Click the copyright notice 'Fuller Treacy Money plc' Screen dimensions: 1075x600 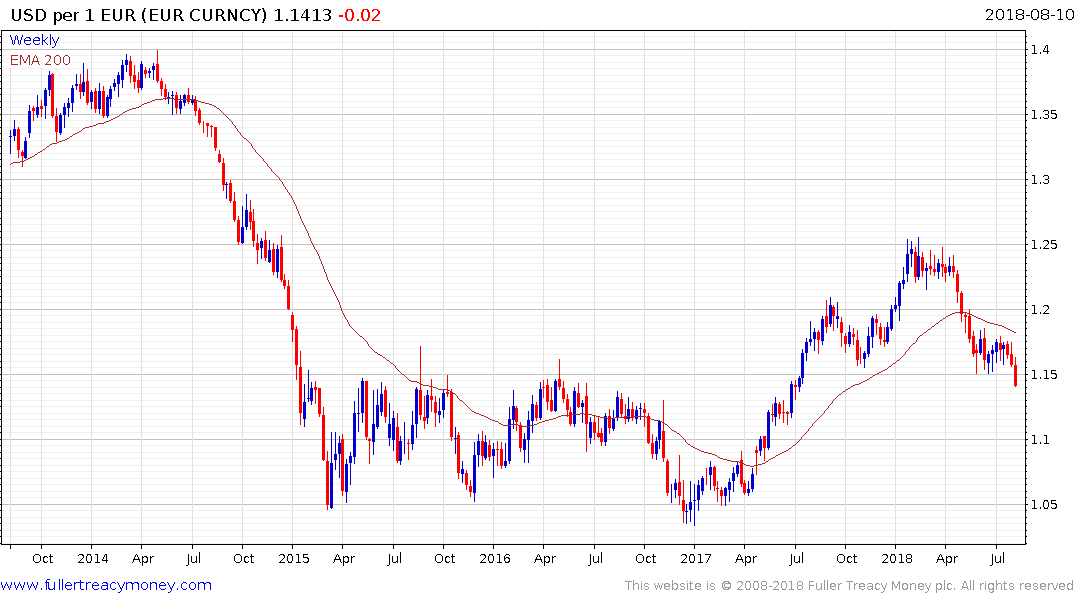coord(882,586)
